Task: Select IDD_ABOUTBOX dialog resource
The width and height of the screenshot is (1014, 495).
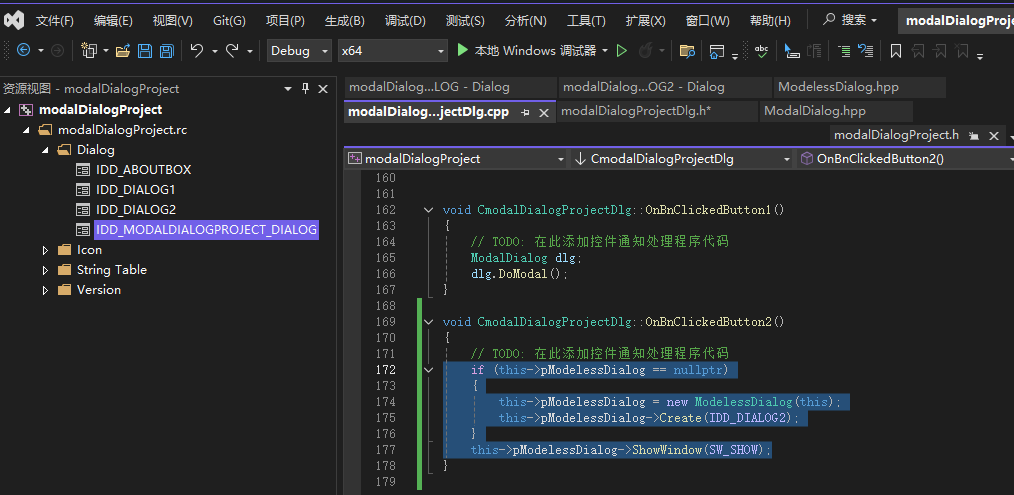Action: pos(143,170)
